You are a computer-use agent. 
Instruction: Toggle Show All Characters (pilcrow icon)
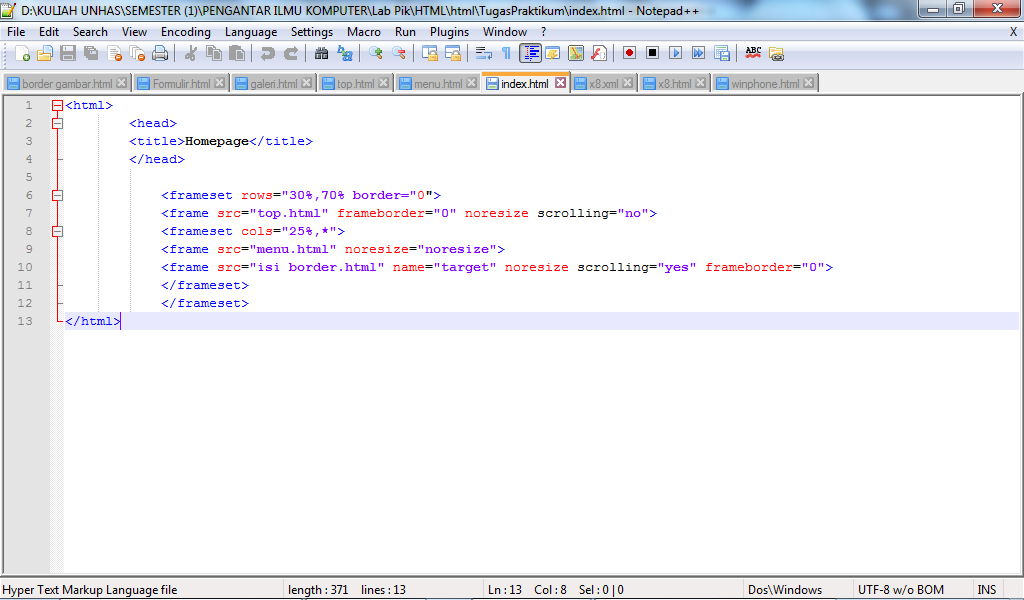point(506,54)
